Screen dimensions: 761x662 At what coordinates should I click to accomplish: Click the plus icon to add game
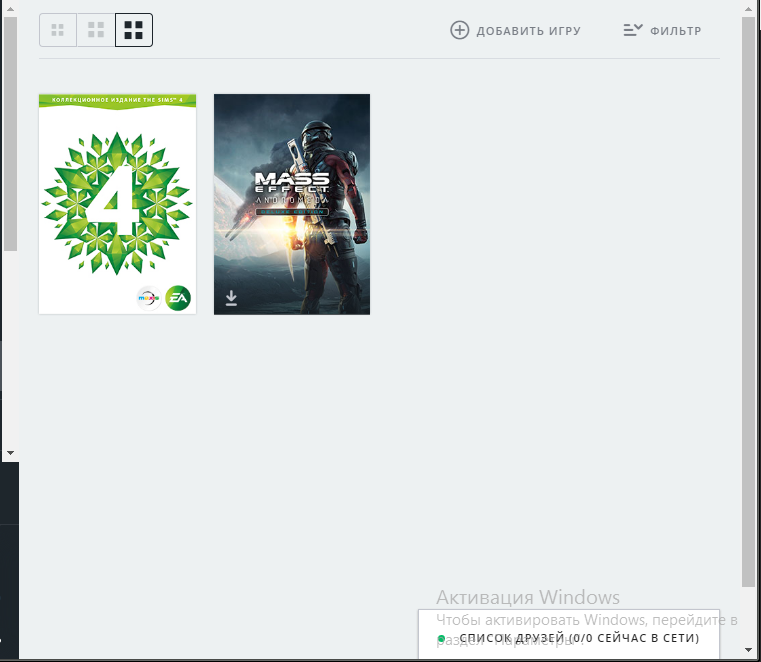coord(459,30)
